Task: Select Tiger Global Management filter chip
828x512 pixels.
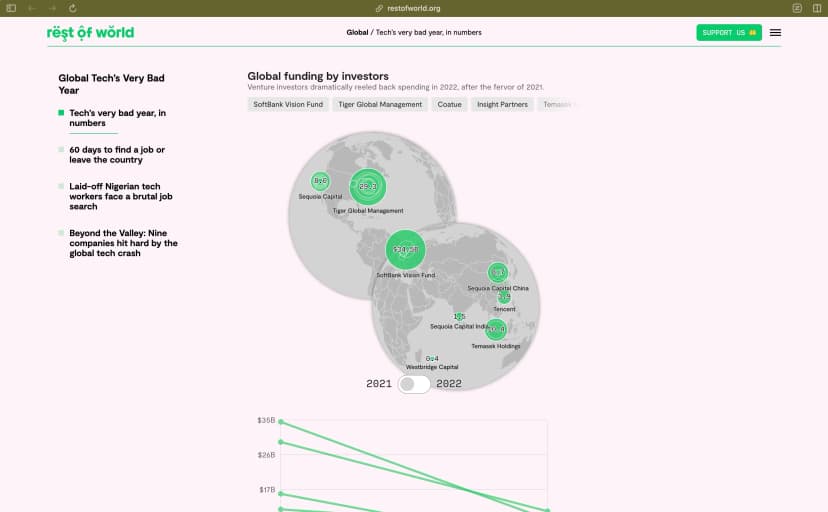Action: (x=380, y=105)
